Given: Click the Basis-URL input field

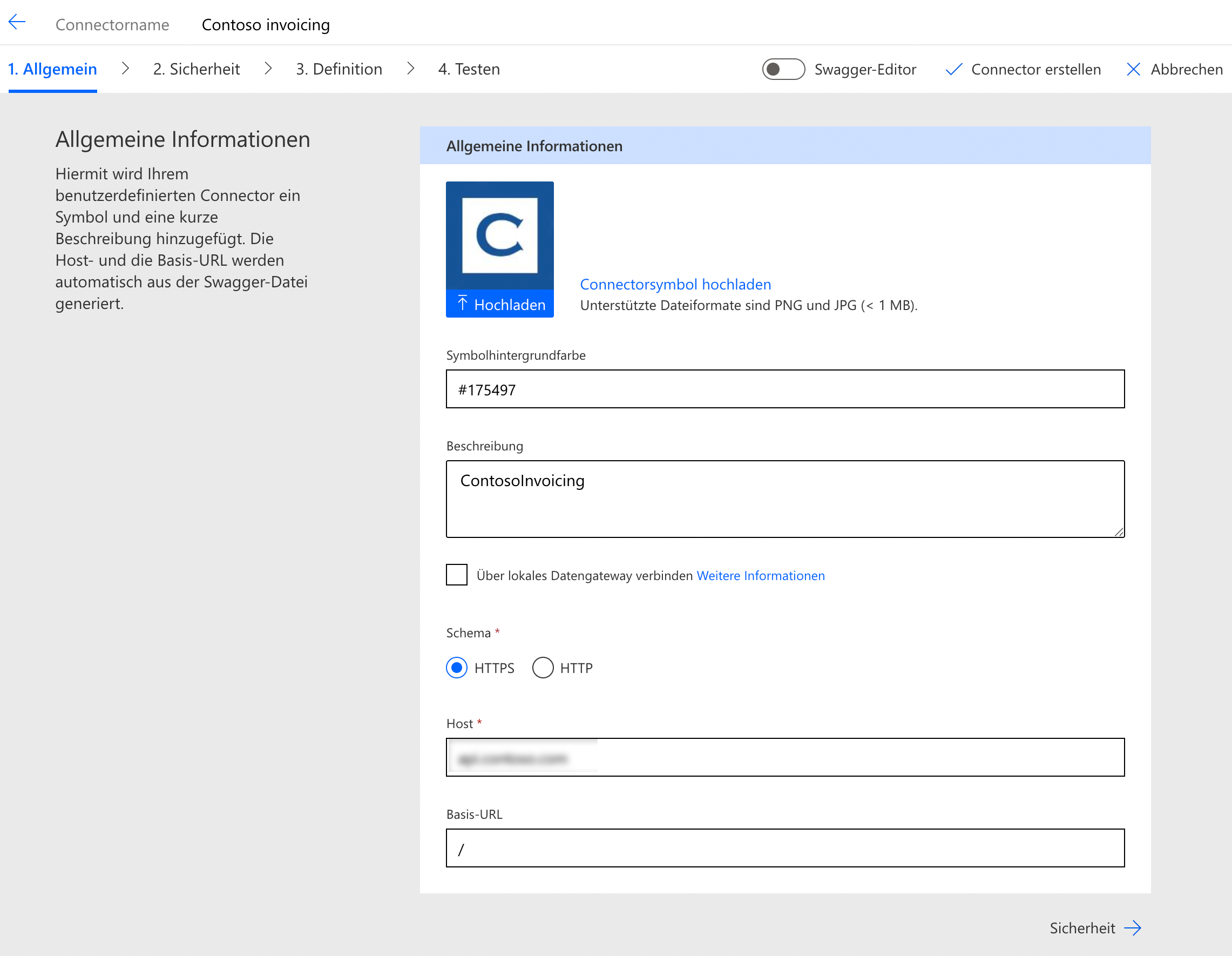Looking at the screenshot, I should point(785,848).
